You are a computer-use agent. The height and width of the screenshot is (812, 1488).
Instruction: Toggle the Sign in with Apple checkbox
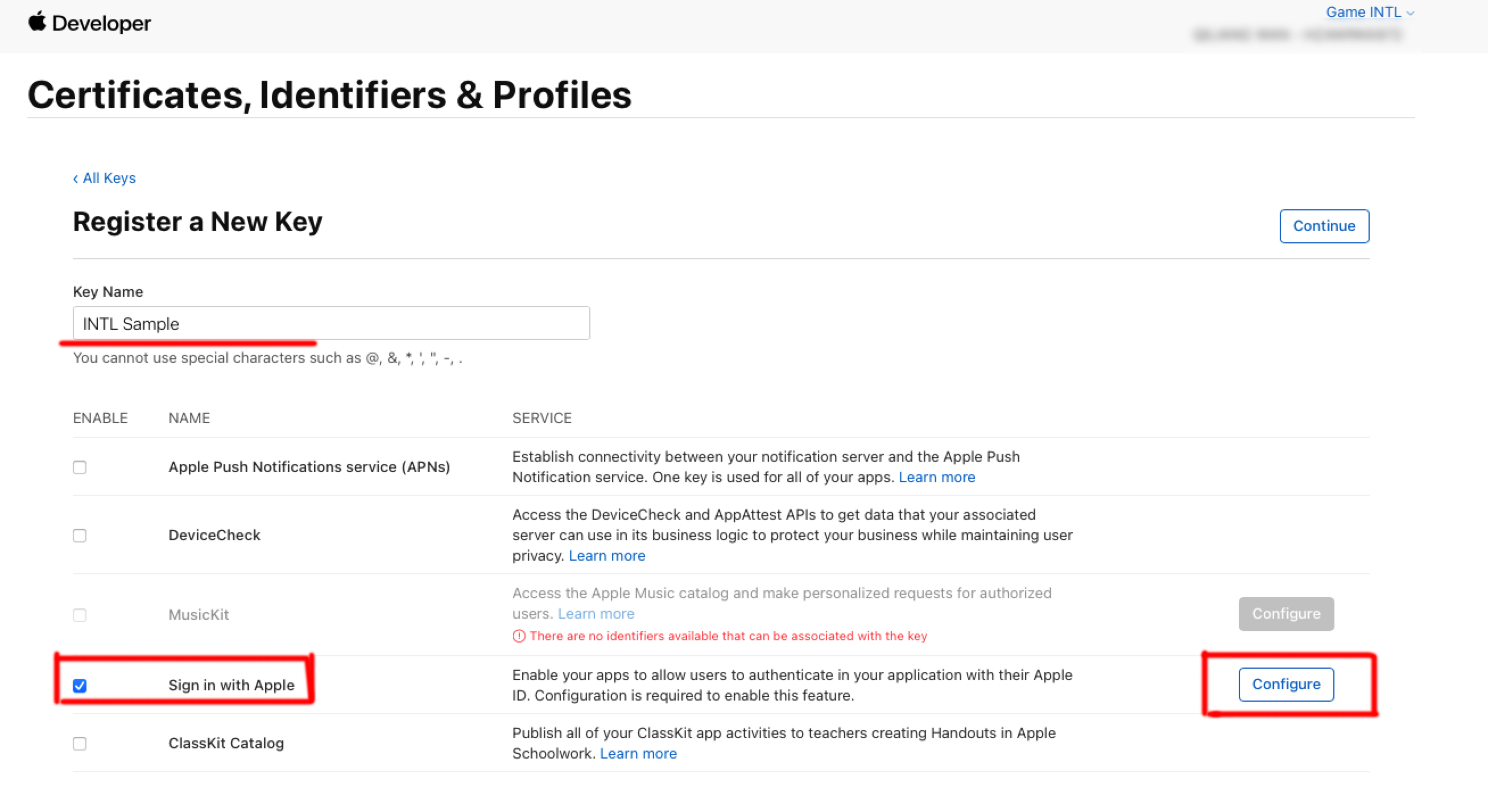pyautogui.click(x=80, y=685)
